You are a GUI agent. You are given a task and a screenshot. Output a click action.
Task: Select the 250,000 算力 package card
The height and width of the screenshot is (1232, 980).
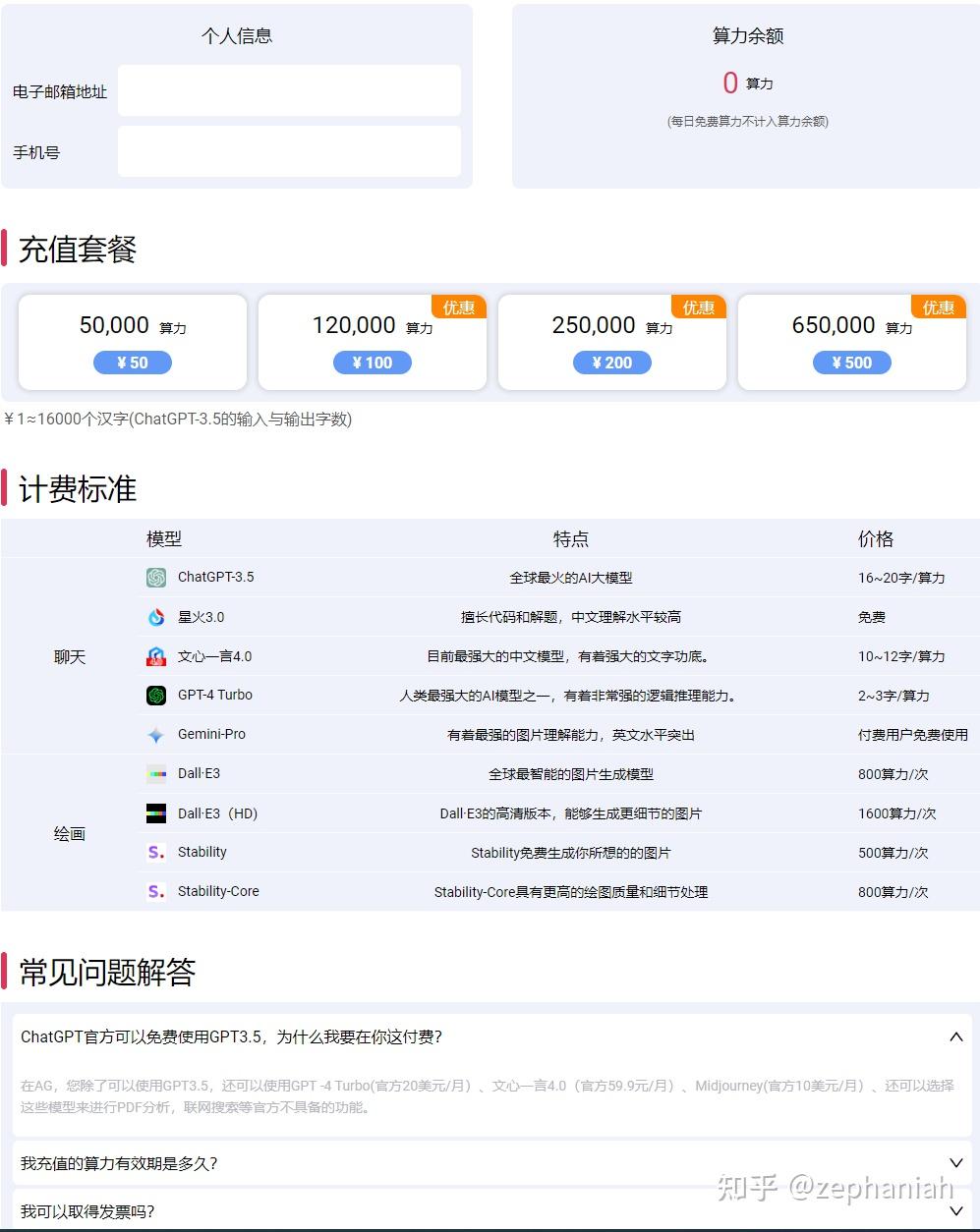point(612,342)
